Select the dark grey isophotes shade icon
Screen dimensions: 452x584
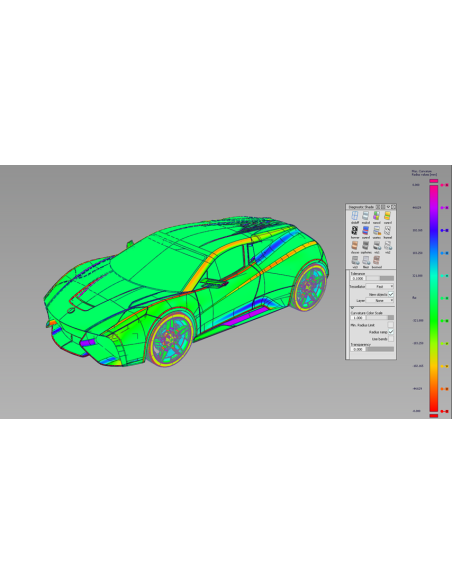pos(366,245)
